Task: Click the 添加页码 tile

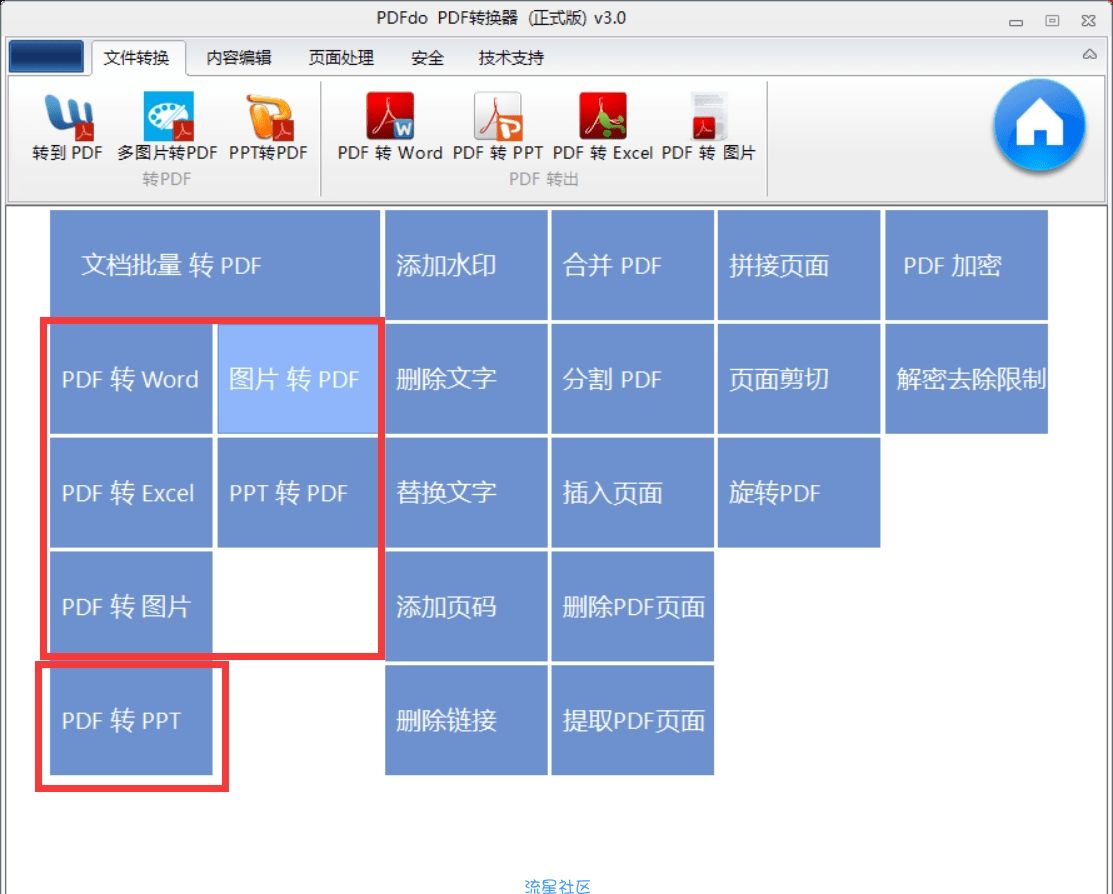Action: coord(466,606)
